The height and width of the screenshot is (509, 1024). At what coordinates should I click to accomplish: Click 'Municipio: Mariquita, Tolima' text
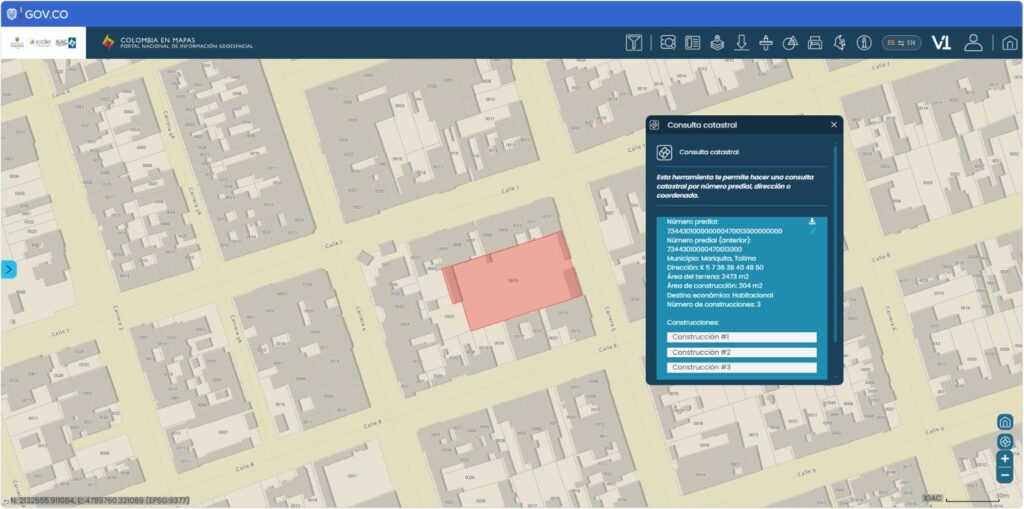710,258
